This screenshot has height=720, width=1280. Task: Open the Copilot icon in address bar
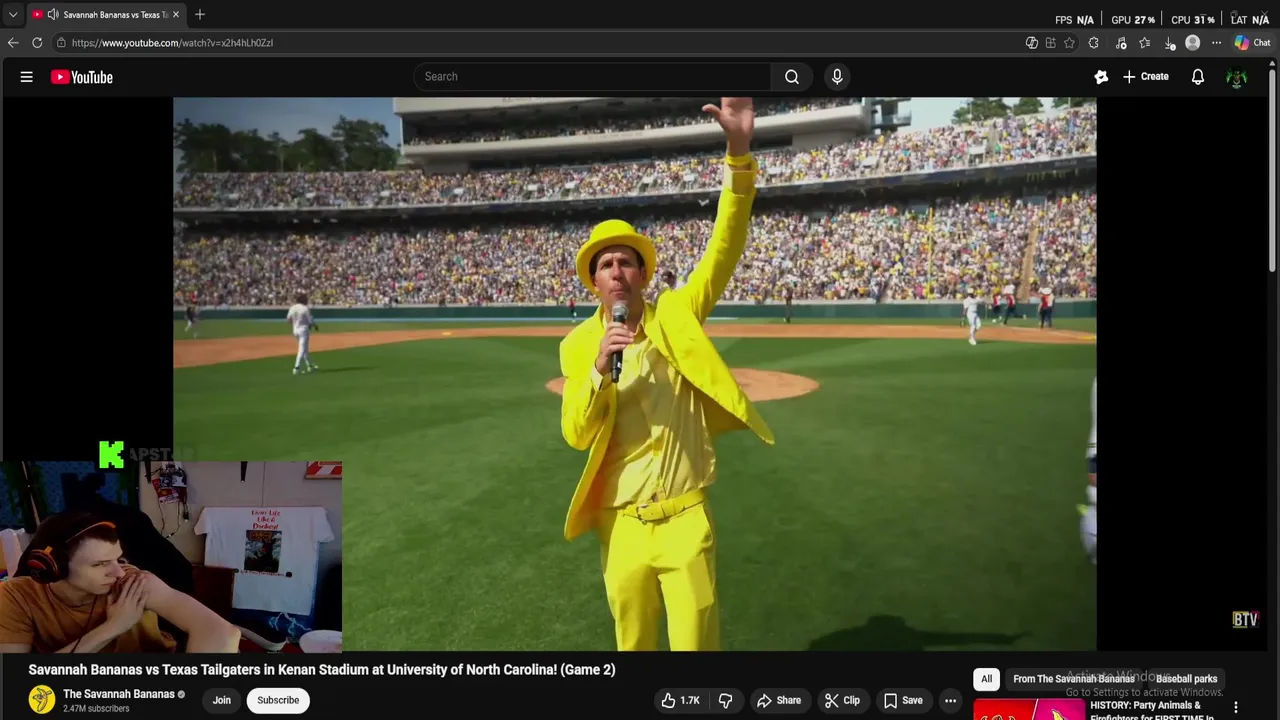point(1032,43)
